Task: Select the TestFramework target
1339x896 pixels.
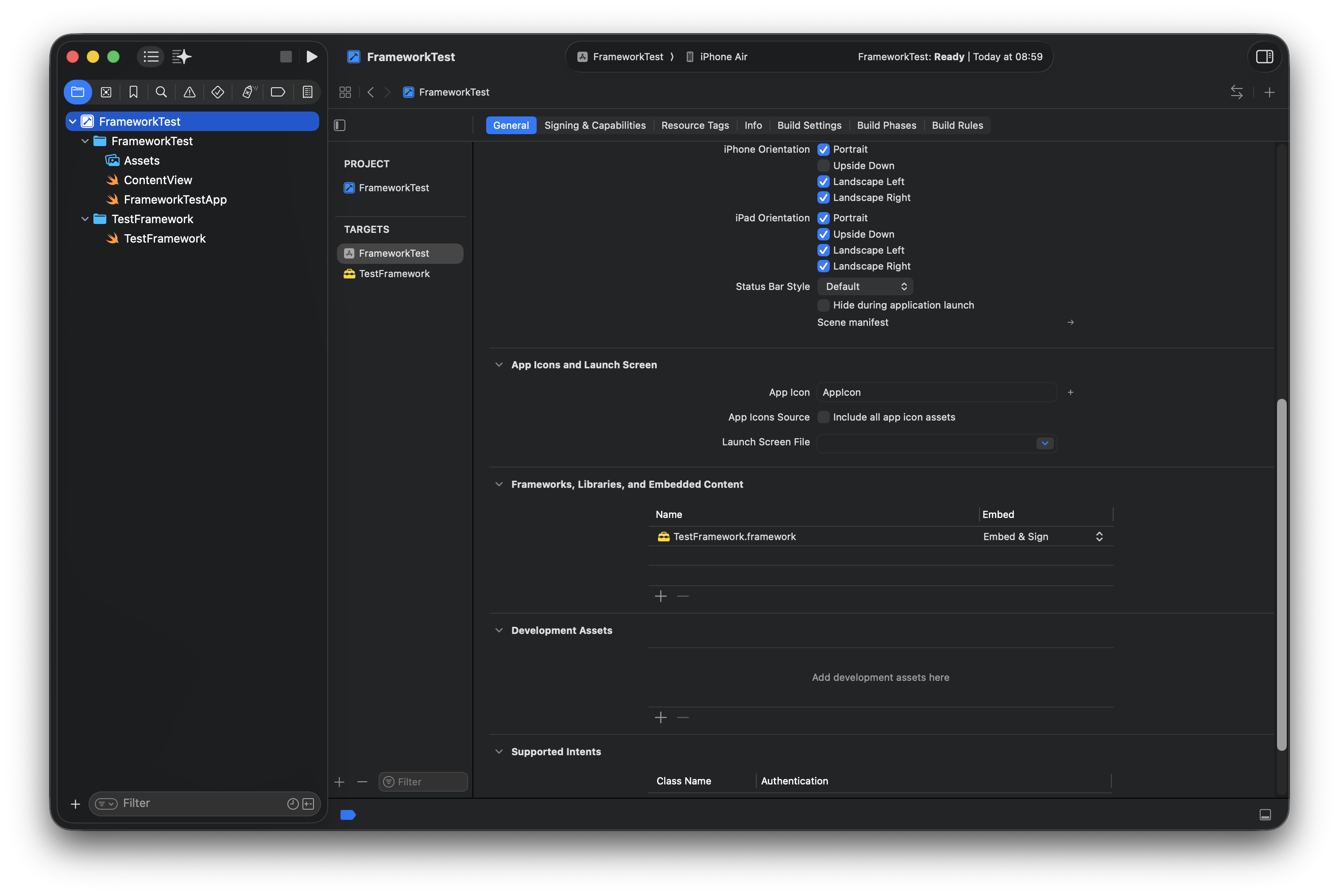Action: [394, 274]
